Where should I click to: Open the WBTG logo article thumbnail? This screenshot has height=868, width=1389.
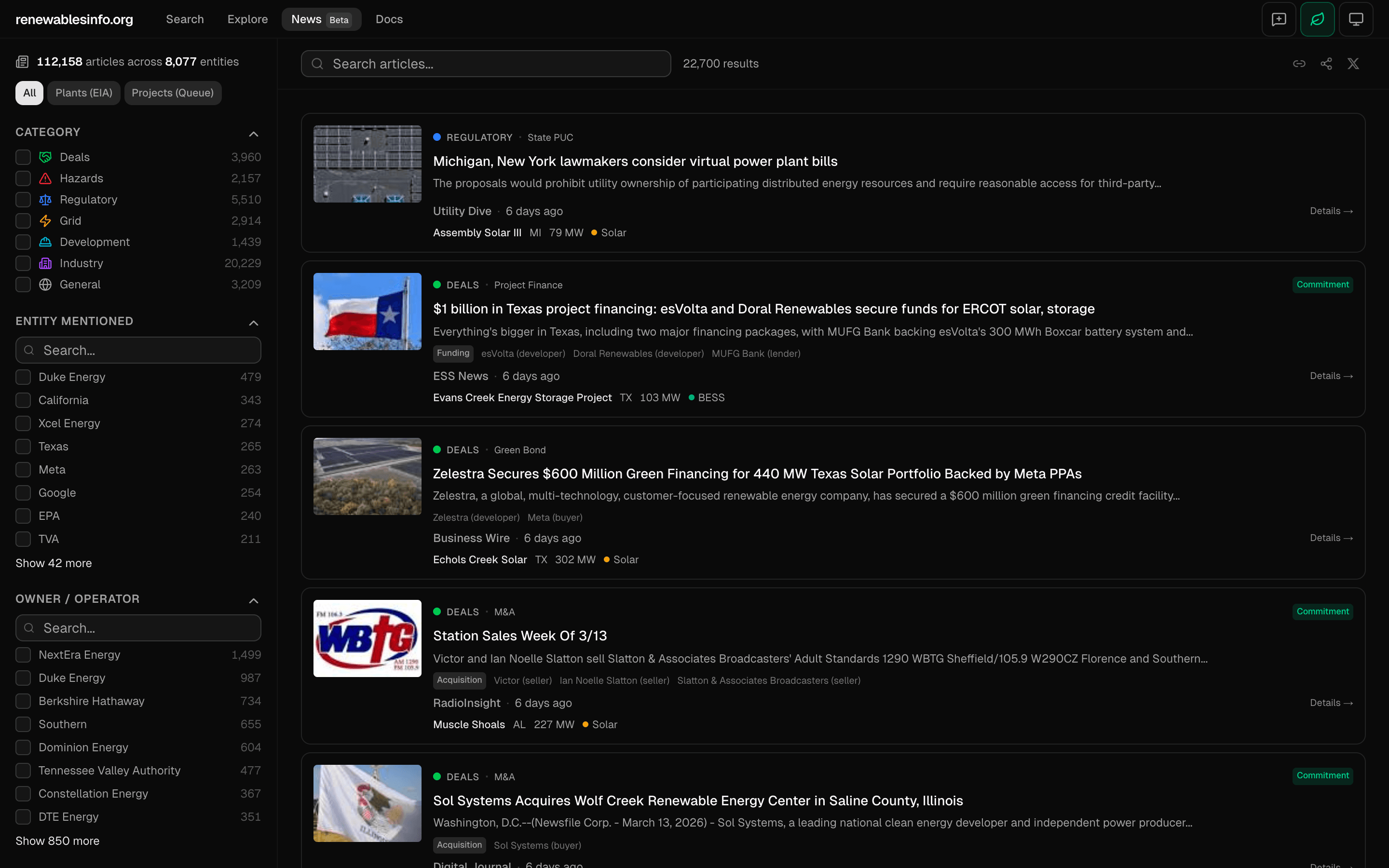tap(368, 638)
